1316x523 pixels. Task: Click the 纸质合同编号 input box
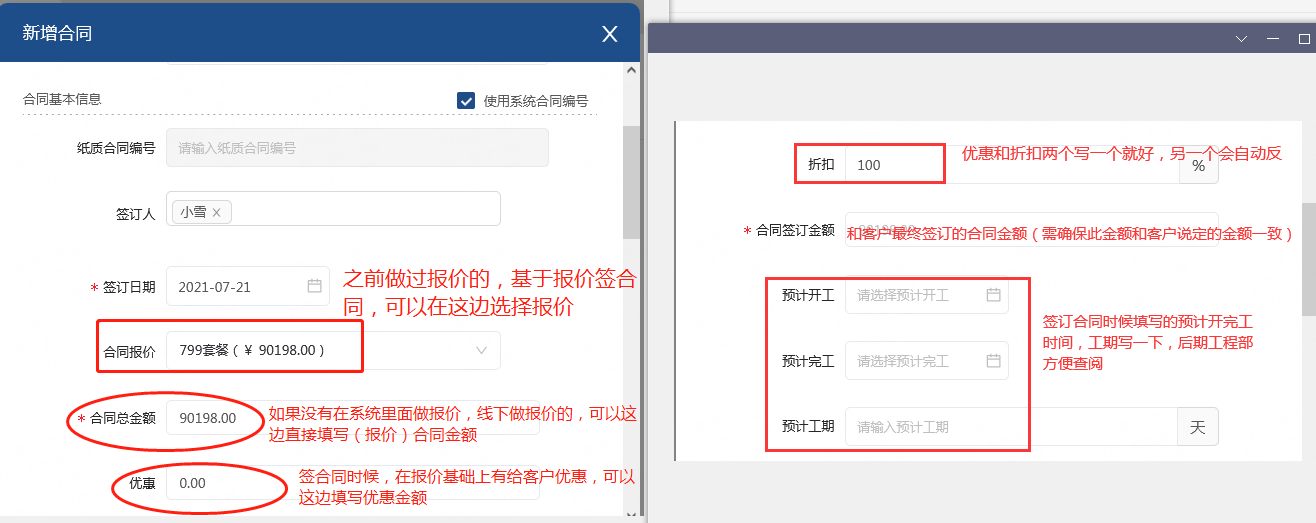[357, 148]
